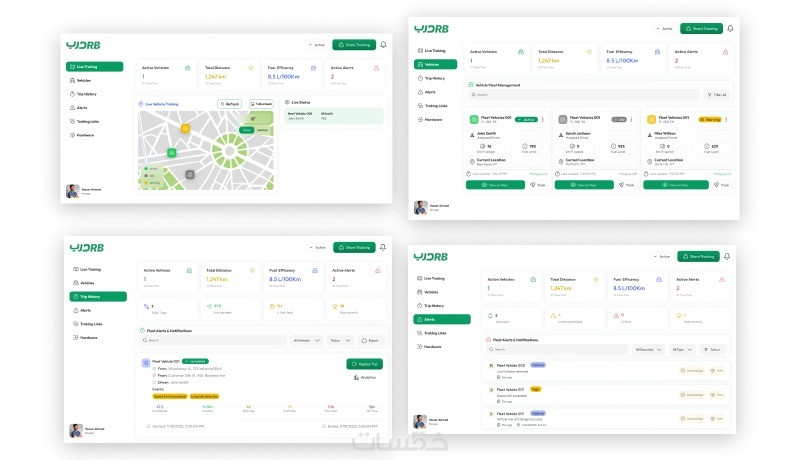Open notifications bell in Live Tracking screen
Viewport: 800px width, 460px height.
[x=383, y=45]
